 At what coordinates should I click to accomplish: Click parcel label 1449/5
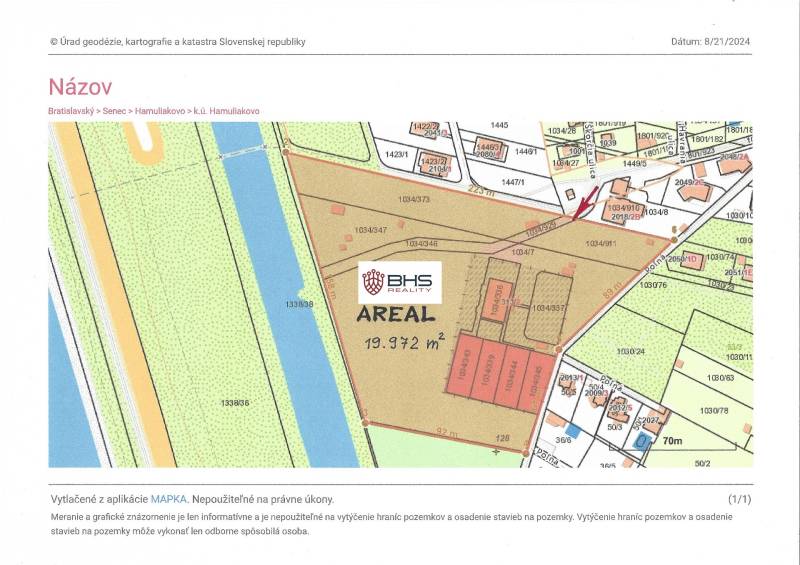[x=634, y=163]
